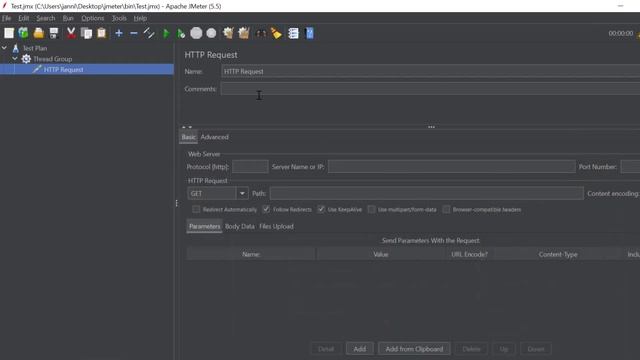Open the File menu

coord(6,18)
